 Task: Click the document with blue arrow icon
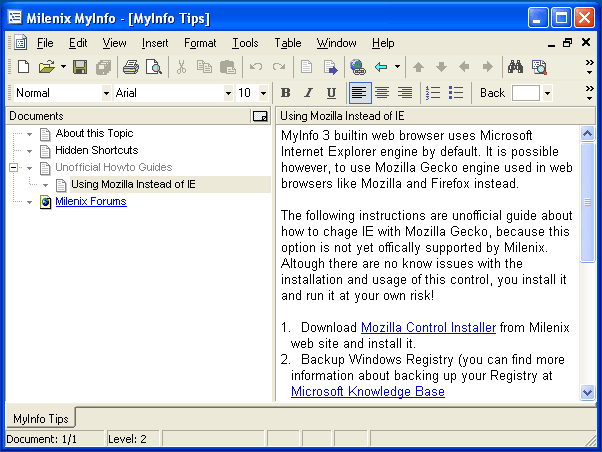(330, 67)
